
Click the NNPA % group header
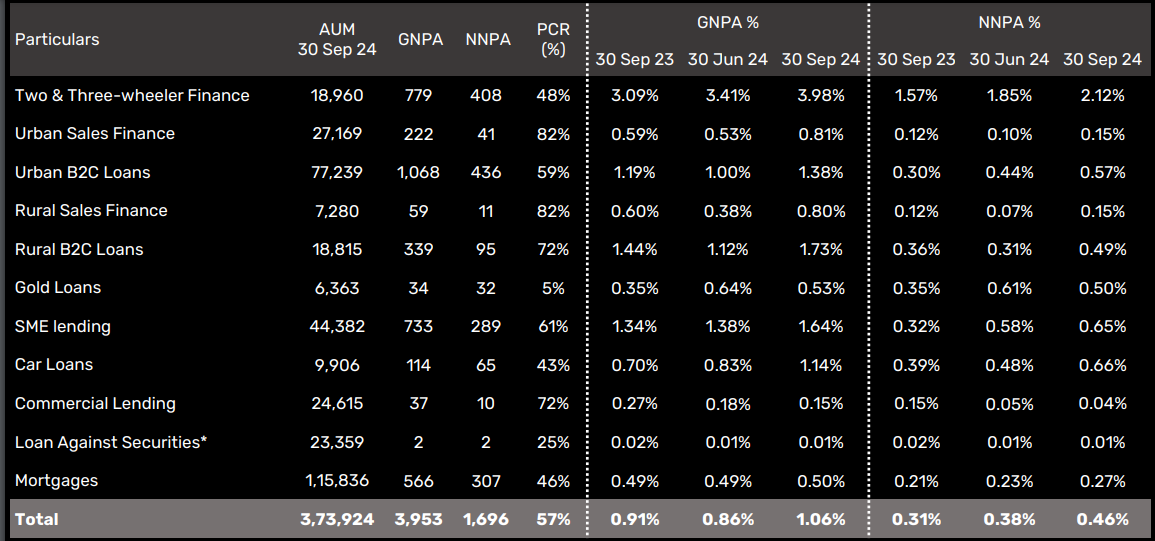1009,22
